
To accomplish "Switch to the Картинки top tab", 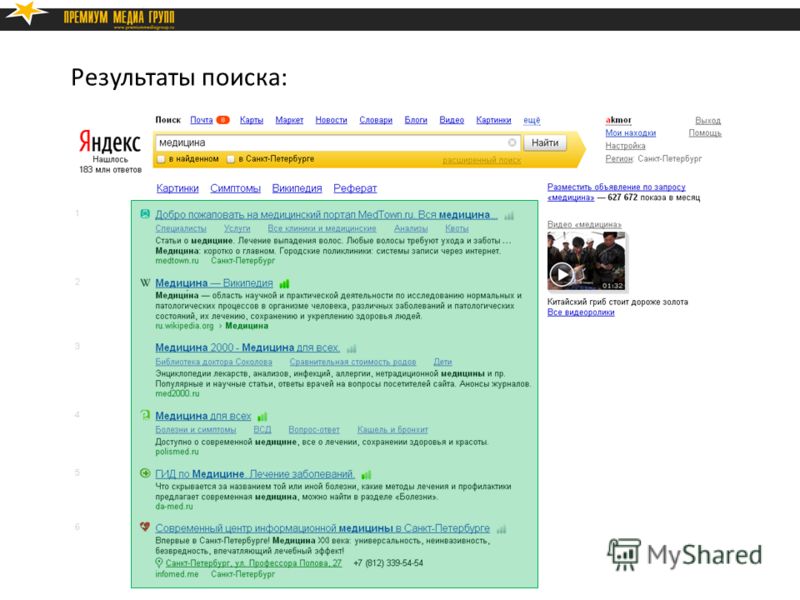I will click(x=493, y=120).
